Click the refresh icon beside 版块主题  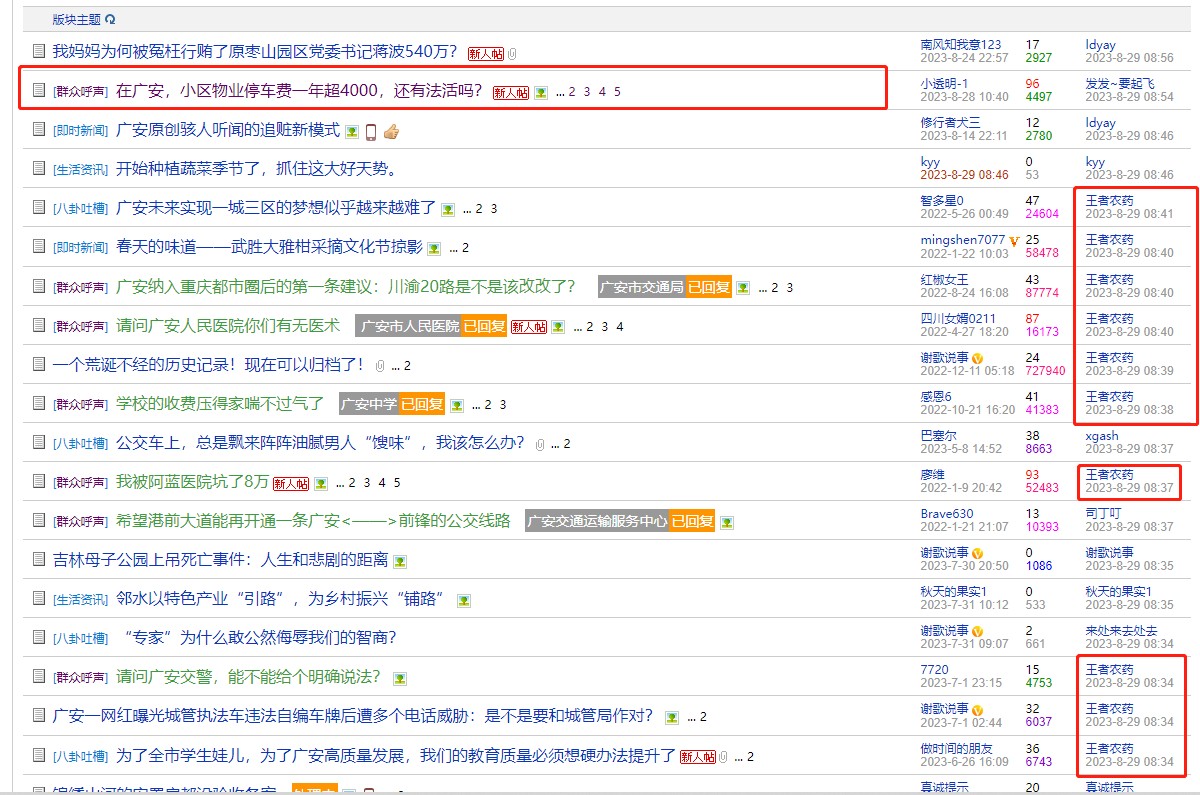110,19
